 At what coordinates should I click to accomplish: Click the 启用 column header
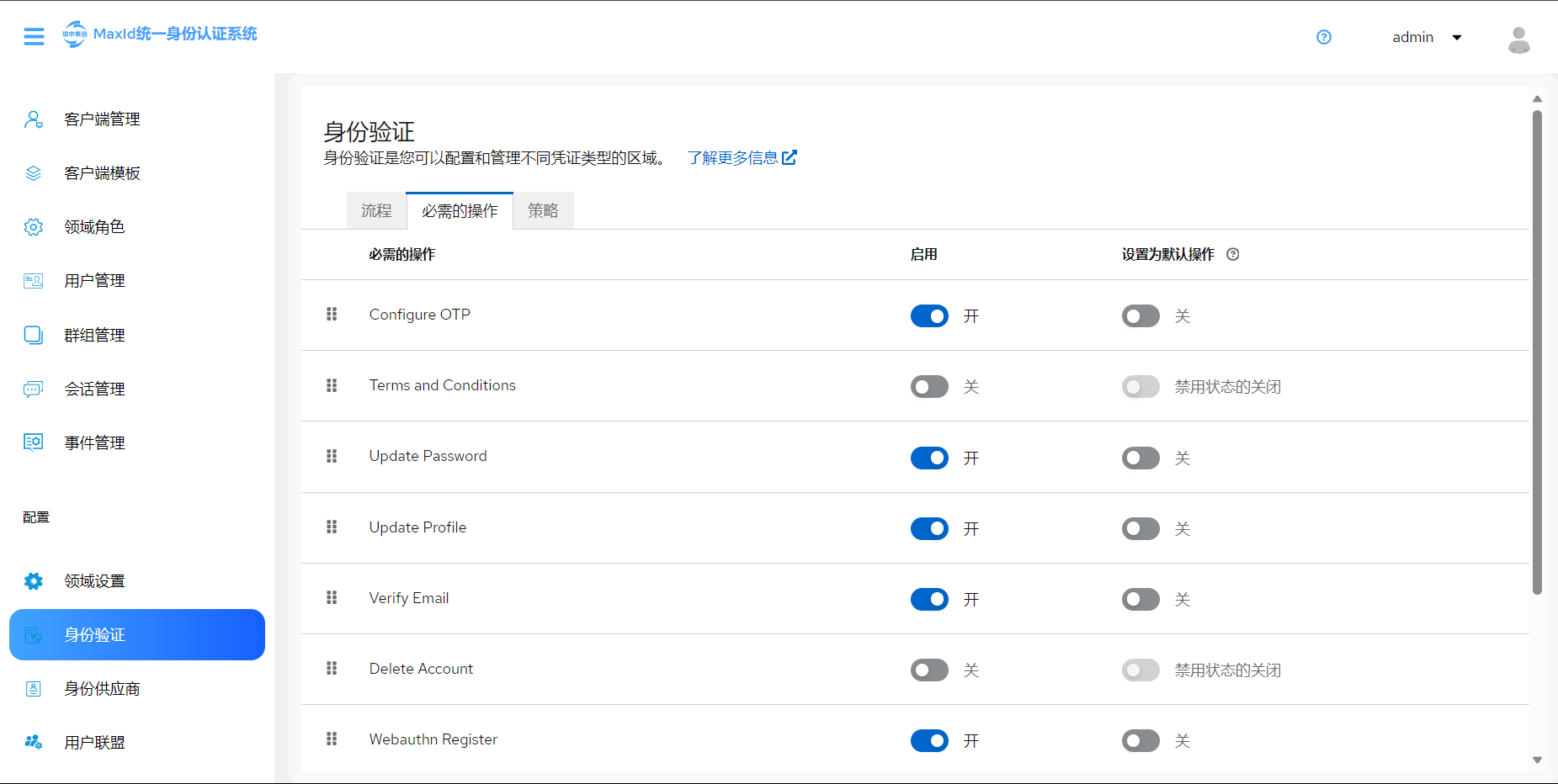click(x=923, y=254)
